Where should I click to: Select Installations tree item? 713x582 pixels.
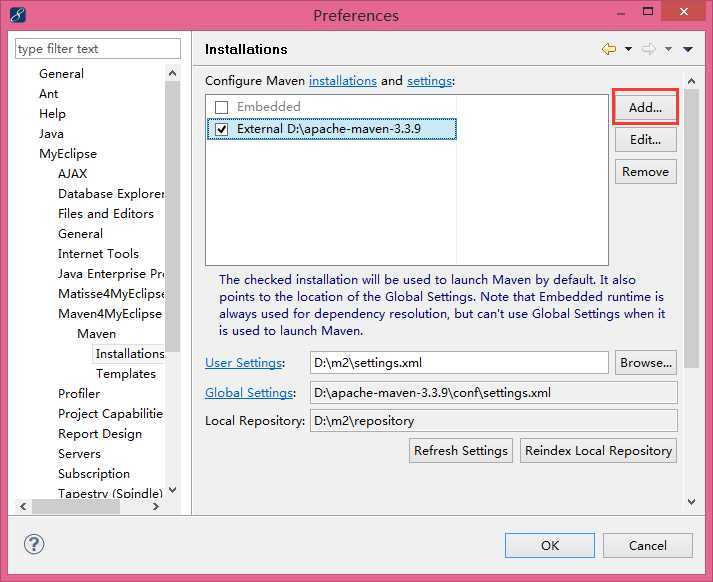click(130, 354)
